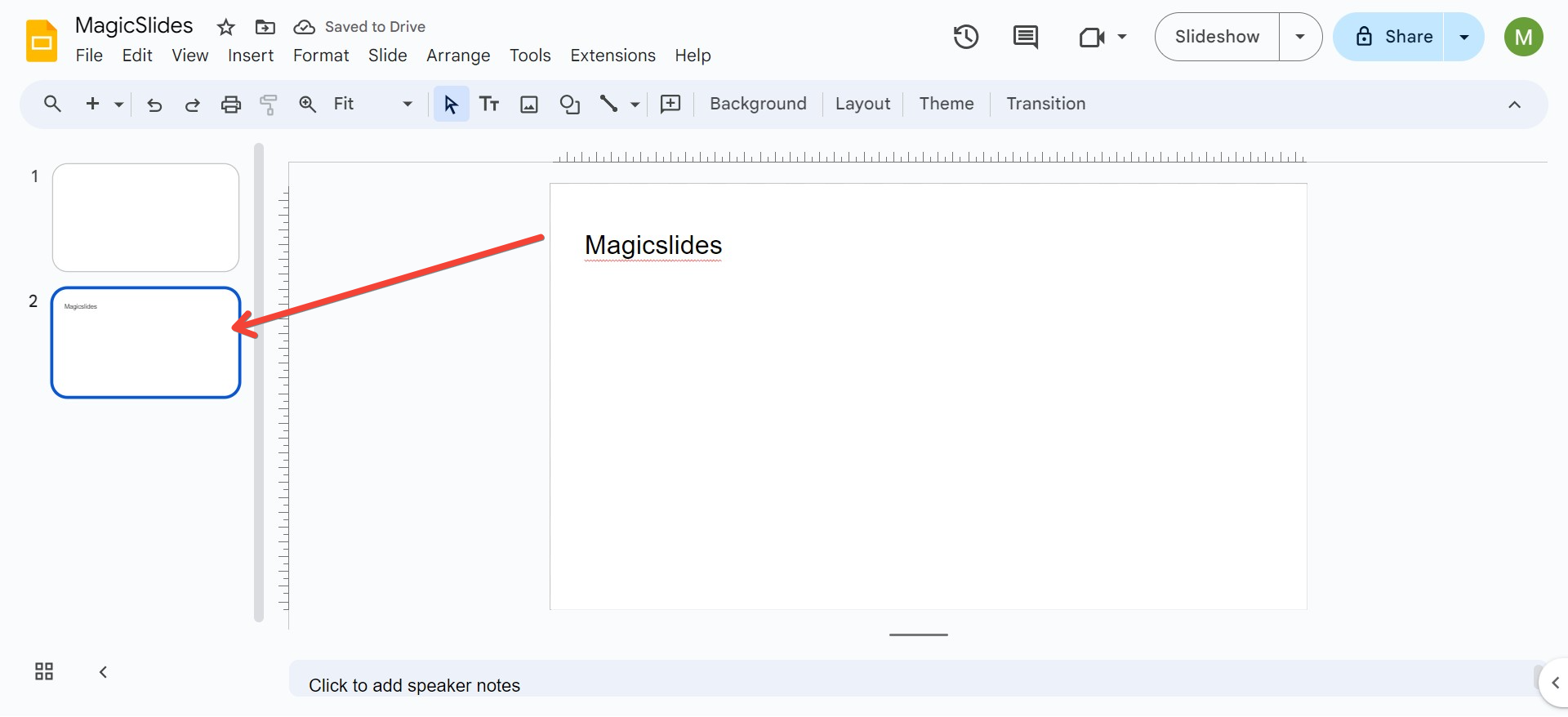Select the line tool
The height and width of the screenshot is (717, 1568).
[x=608, y=104]
